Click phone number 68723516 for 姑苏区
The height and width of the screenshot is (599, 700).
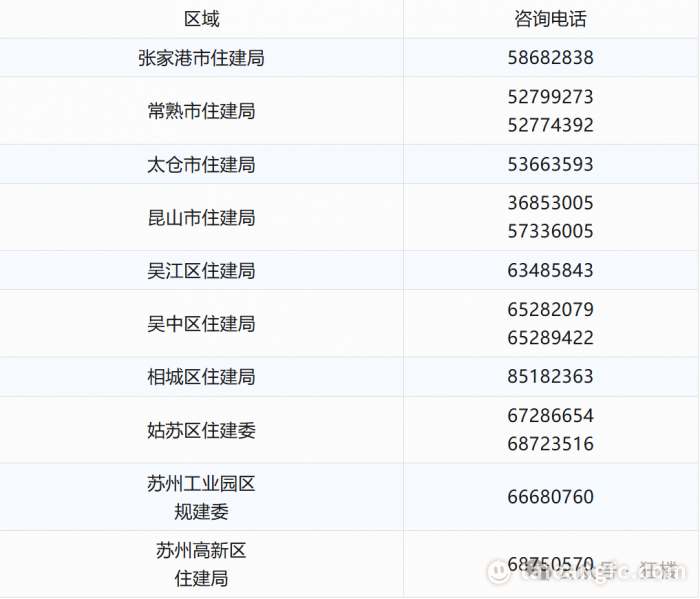click(x=550, y=443)
